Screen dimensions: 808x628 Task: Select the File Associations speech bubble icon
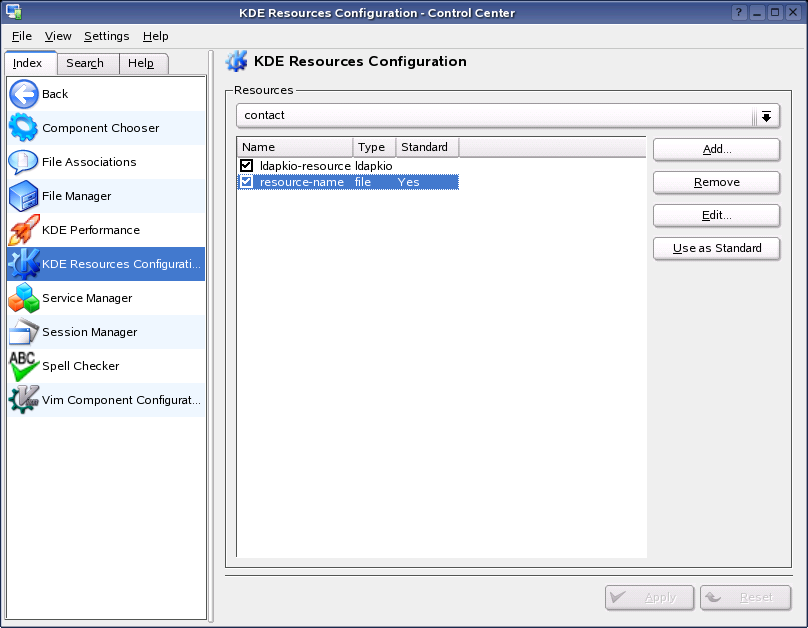(24, 162)
